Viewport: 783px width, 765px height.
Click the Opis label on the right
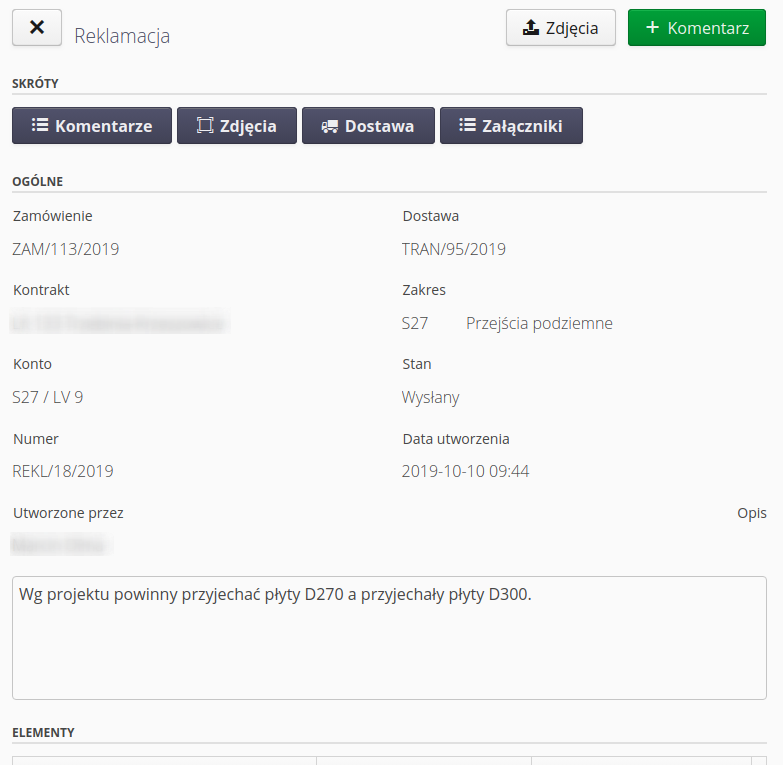click(x=752, y=513)
